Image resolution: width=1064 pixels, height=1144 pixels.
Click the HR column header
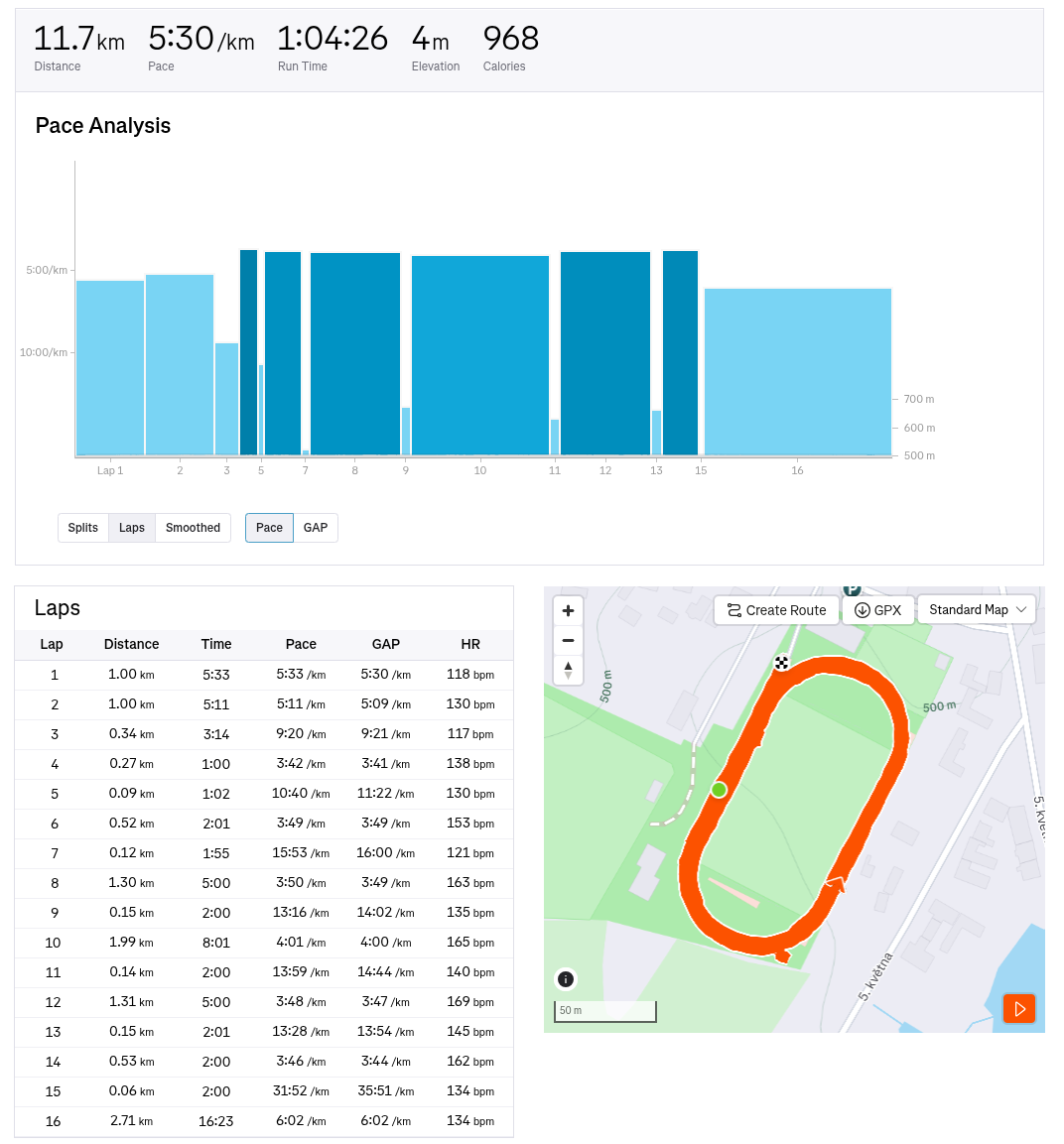pyautogui.click(x=470, y=644)
